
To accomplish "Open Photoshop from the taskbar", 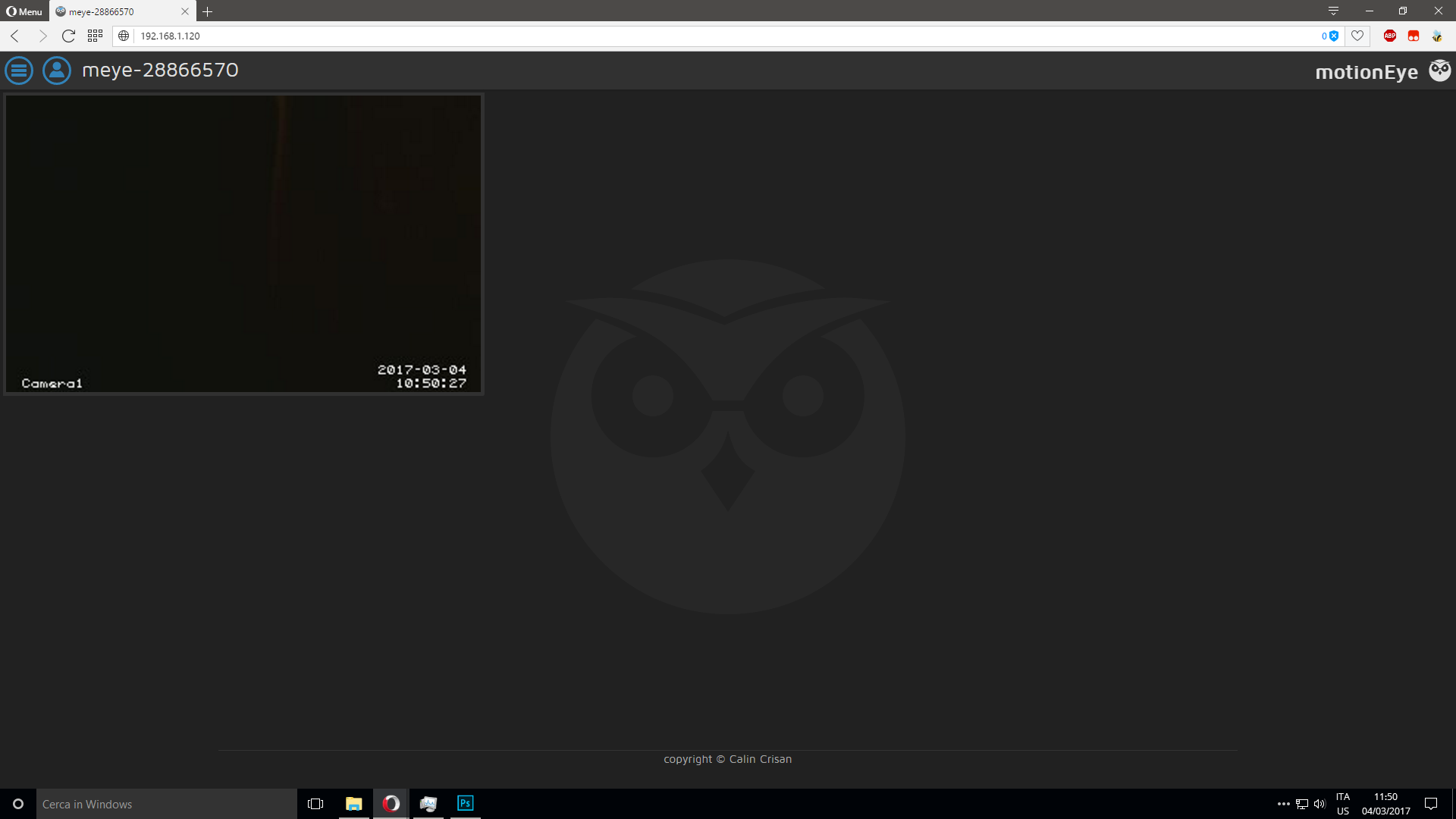I will (x=466, y=804).
